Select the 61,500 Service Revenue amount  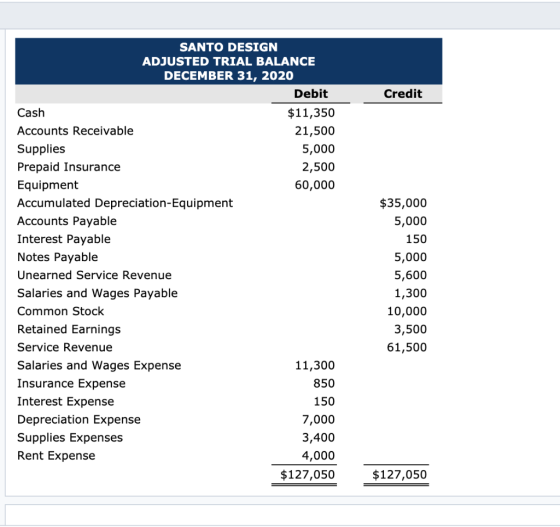(x=407, y=347)
